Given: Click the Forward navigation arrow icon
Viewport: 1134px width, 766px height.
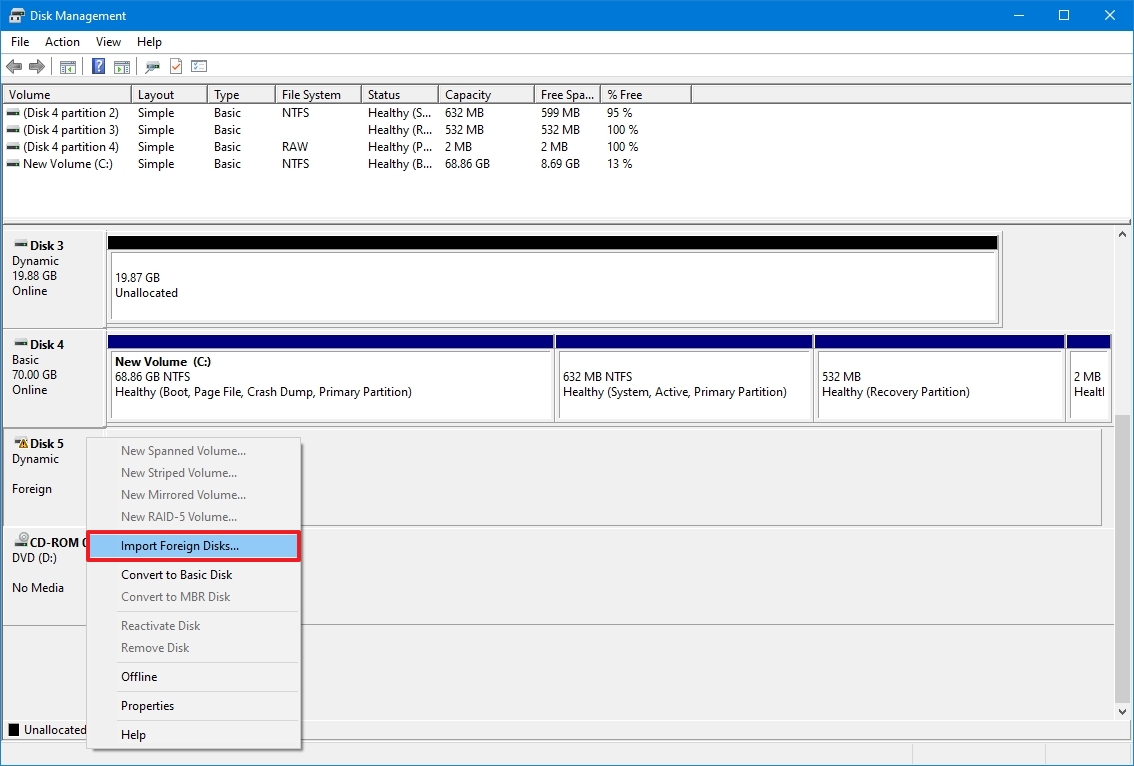Looking at the screenshot, I should 38,66.
